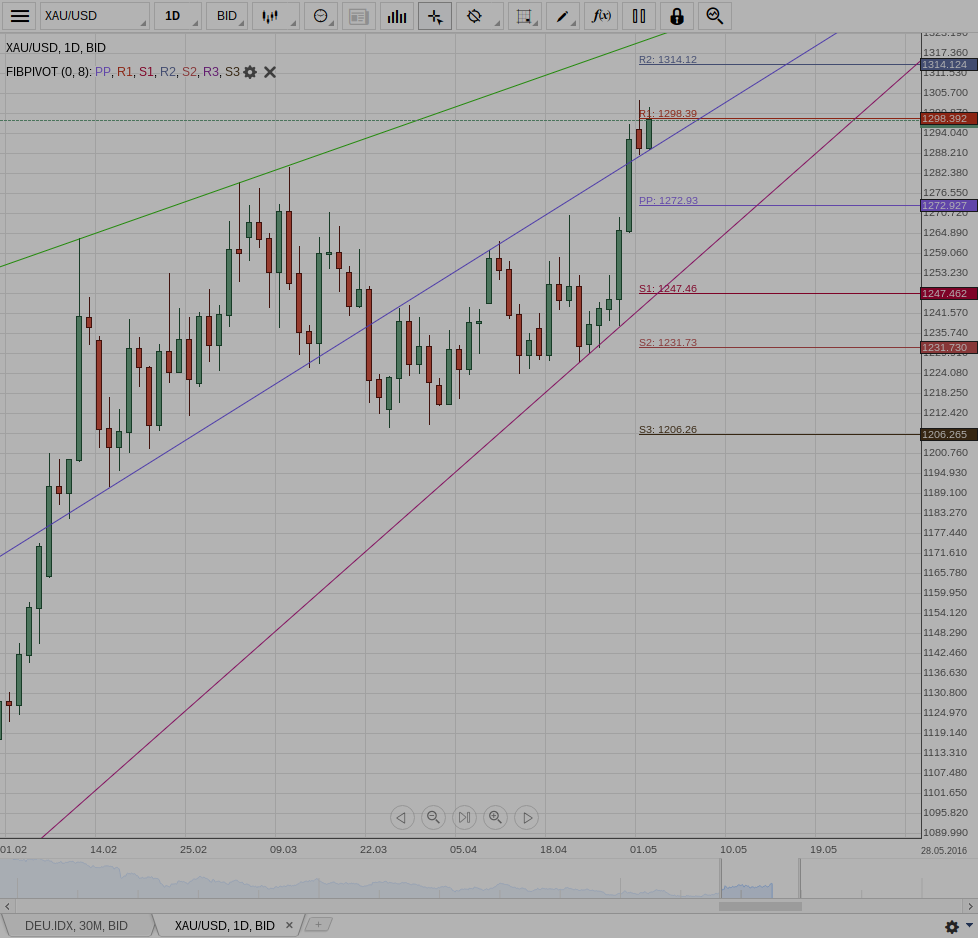Add a new chart tab
This screenshot has width=978, height=938.
tap(318, 924)
